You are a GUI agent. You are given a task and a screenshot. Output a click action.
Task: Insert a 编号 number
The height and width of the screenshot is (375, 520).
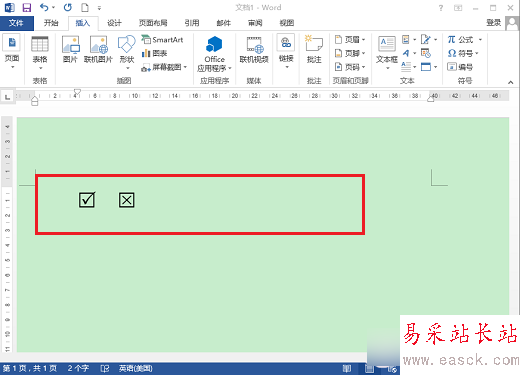point(460,67)
